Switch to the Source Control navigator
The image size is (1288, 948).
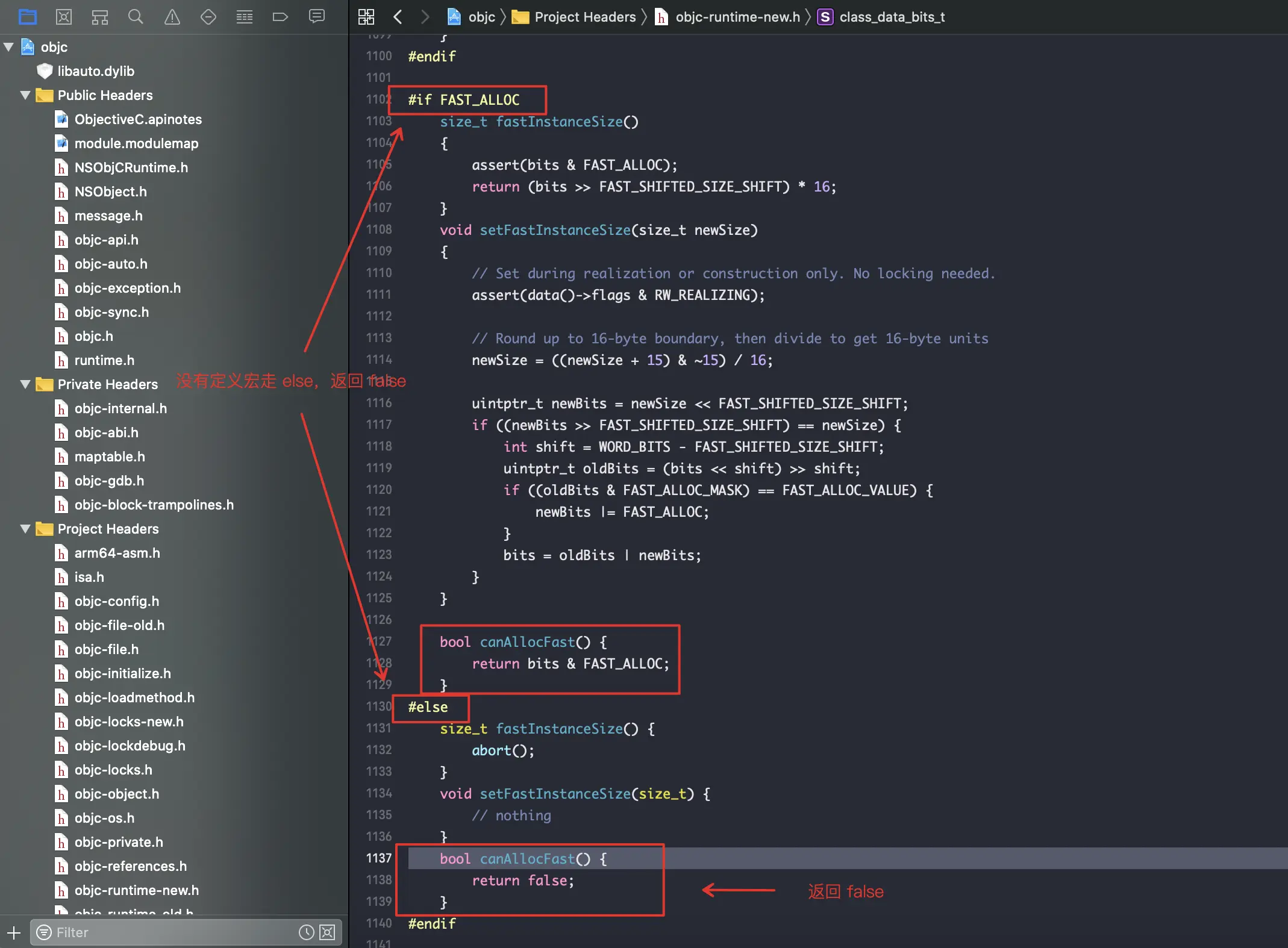click(x=64, y=17)
